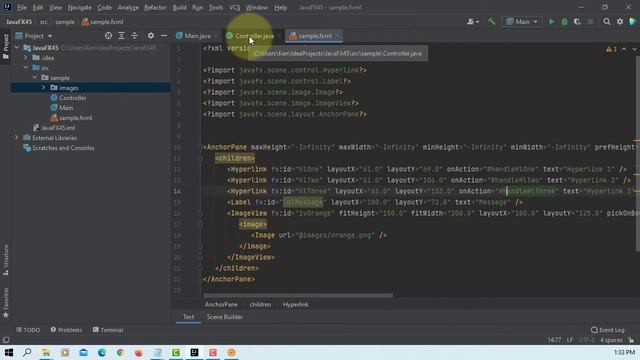Switch to the Scene Builder bottom tab

coord(224,317)
